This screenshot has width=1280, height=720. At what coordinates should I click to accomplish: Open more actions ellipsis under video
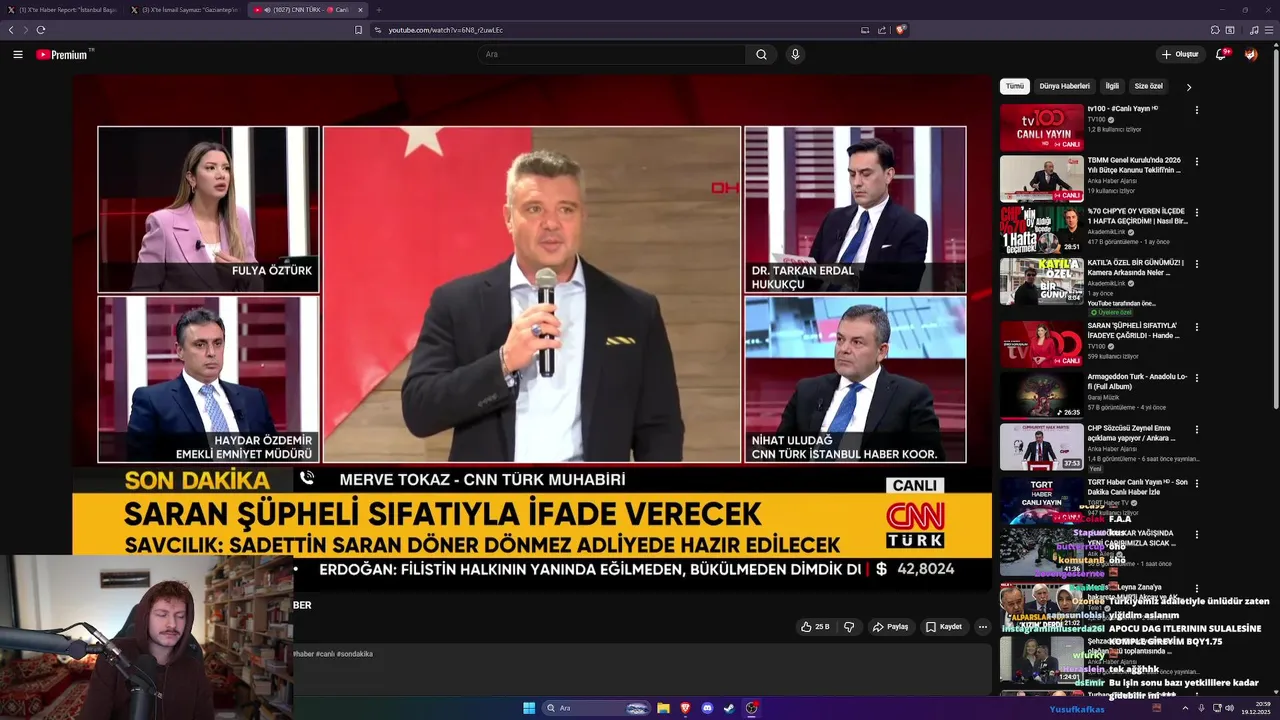click(983, 627)
